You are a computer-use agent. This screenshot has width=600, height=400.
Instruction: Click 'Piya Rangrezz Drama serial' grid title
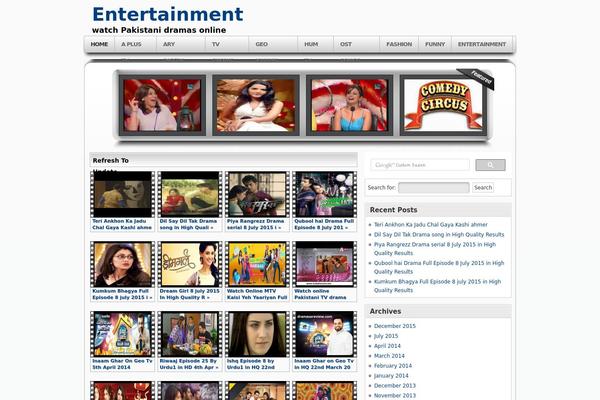click(x=256, y=224)
